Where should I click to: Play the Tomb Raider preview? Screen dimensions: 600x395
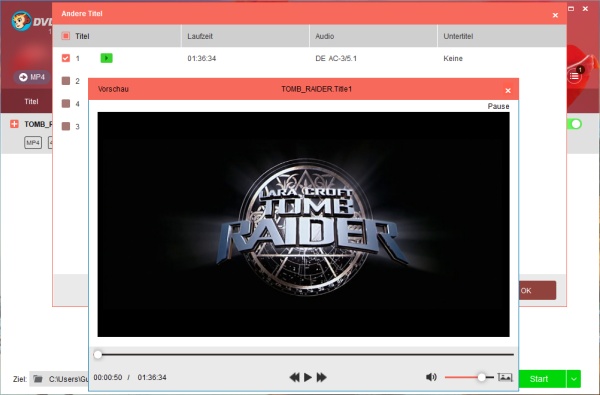[x=308, y=377]
